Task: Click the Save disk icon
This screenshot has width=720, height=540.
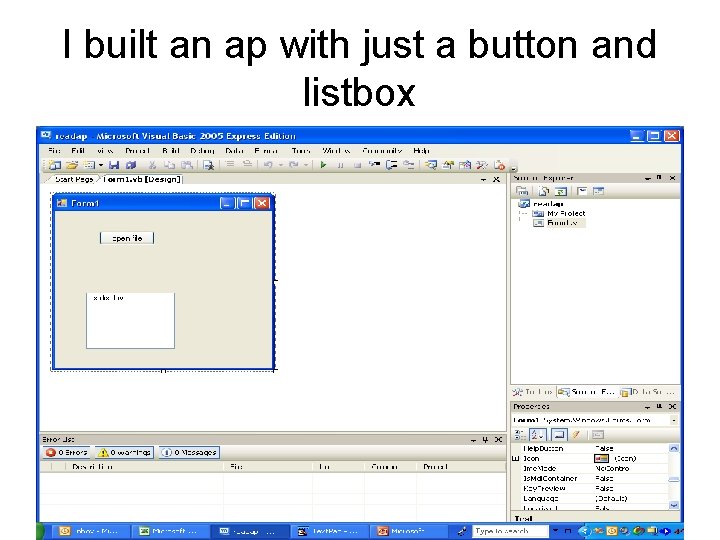Action: [x=113, y=165]
